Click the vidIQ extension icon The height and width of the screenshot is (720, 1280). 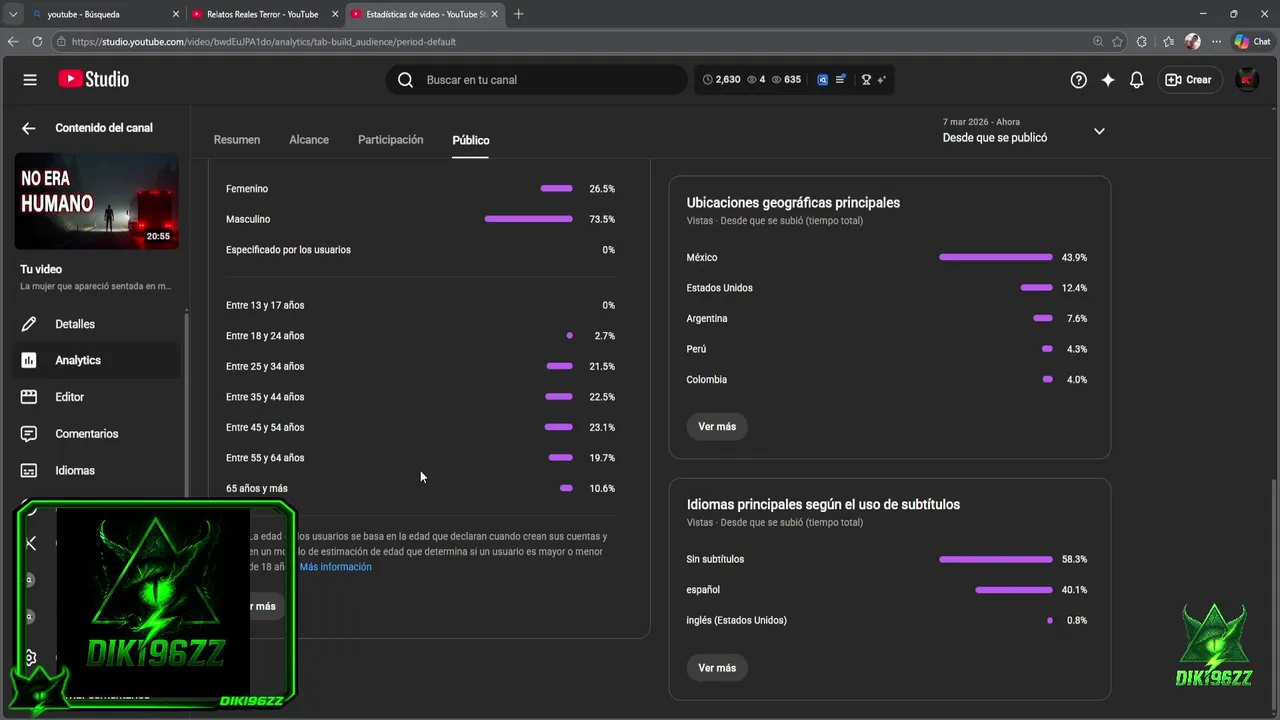click(x=823, y=80)
